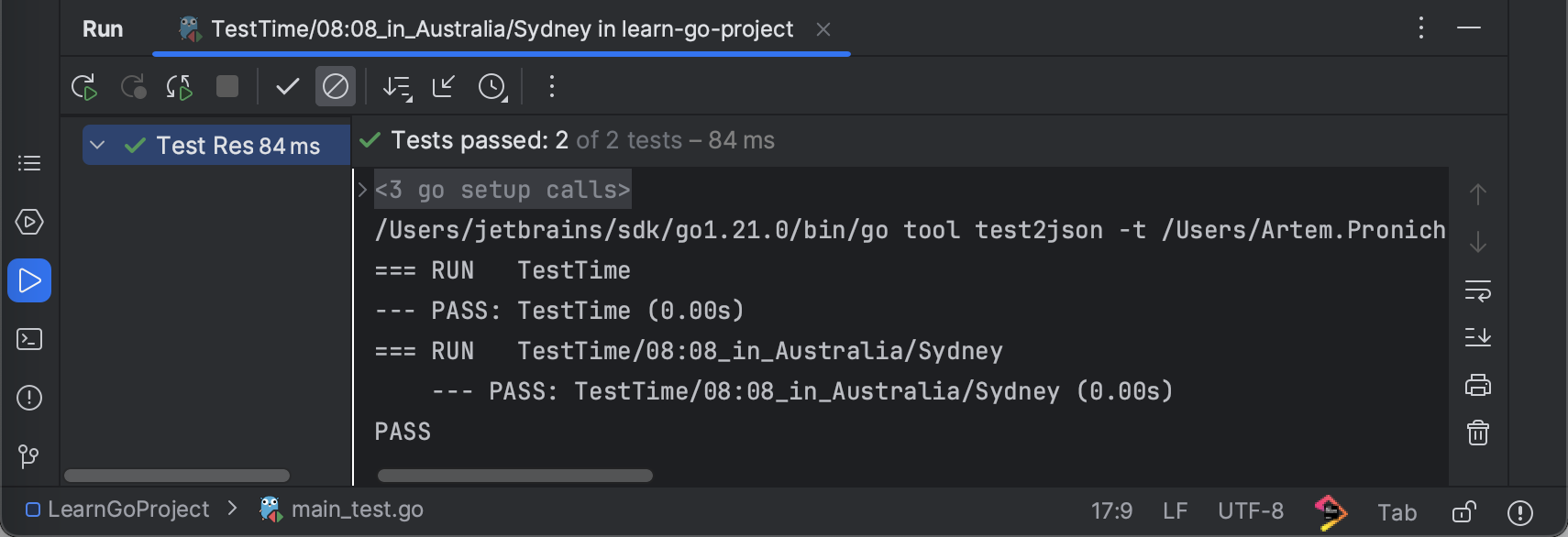Image resolution: width=1568 pixels, height=537 pixels.
Task: Open the Terminal tool window
Action: tap(29, 339)
